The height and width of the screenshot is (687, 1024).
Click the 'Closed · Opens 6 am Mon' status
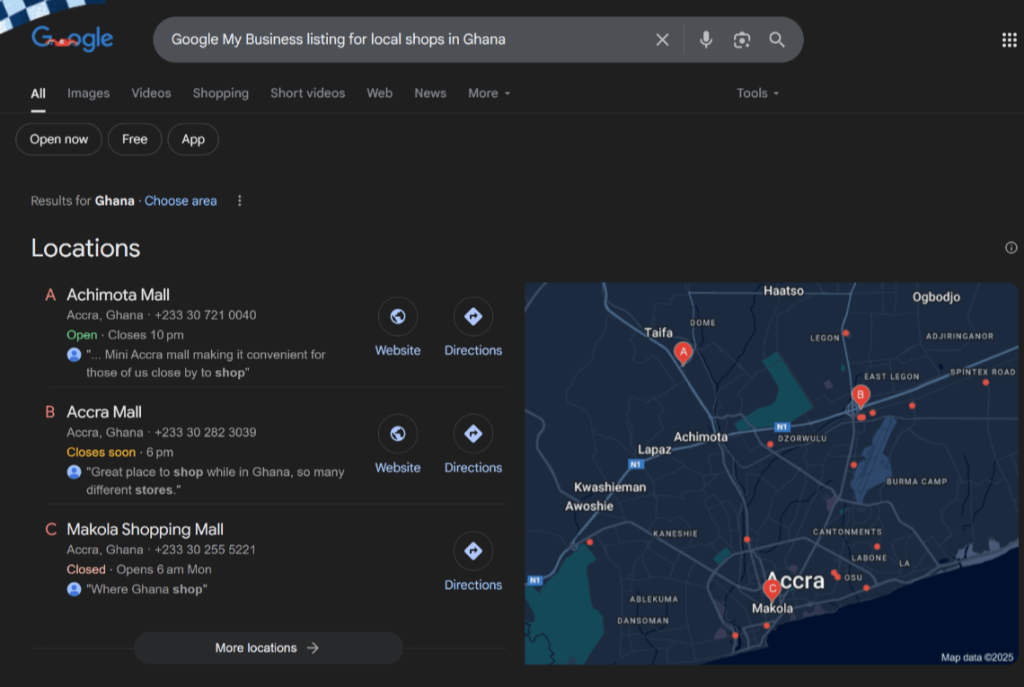click(x=139, y=569)
